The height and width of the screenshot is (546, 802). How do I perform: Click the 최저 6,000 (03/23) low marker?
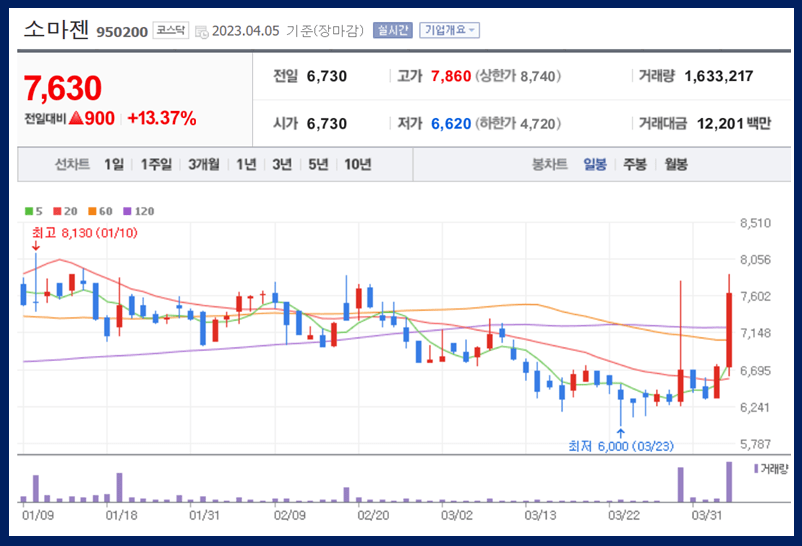621,446
